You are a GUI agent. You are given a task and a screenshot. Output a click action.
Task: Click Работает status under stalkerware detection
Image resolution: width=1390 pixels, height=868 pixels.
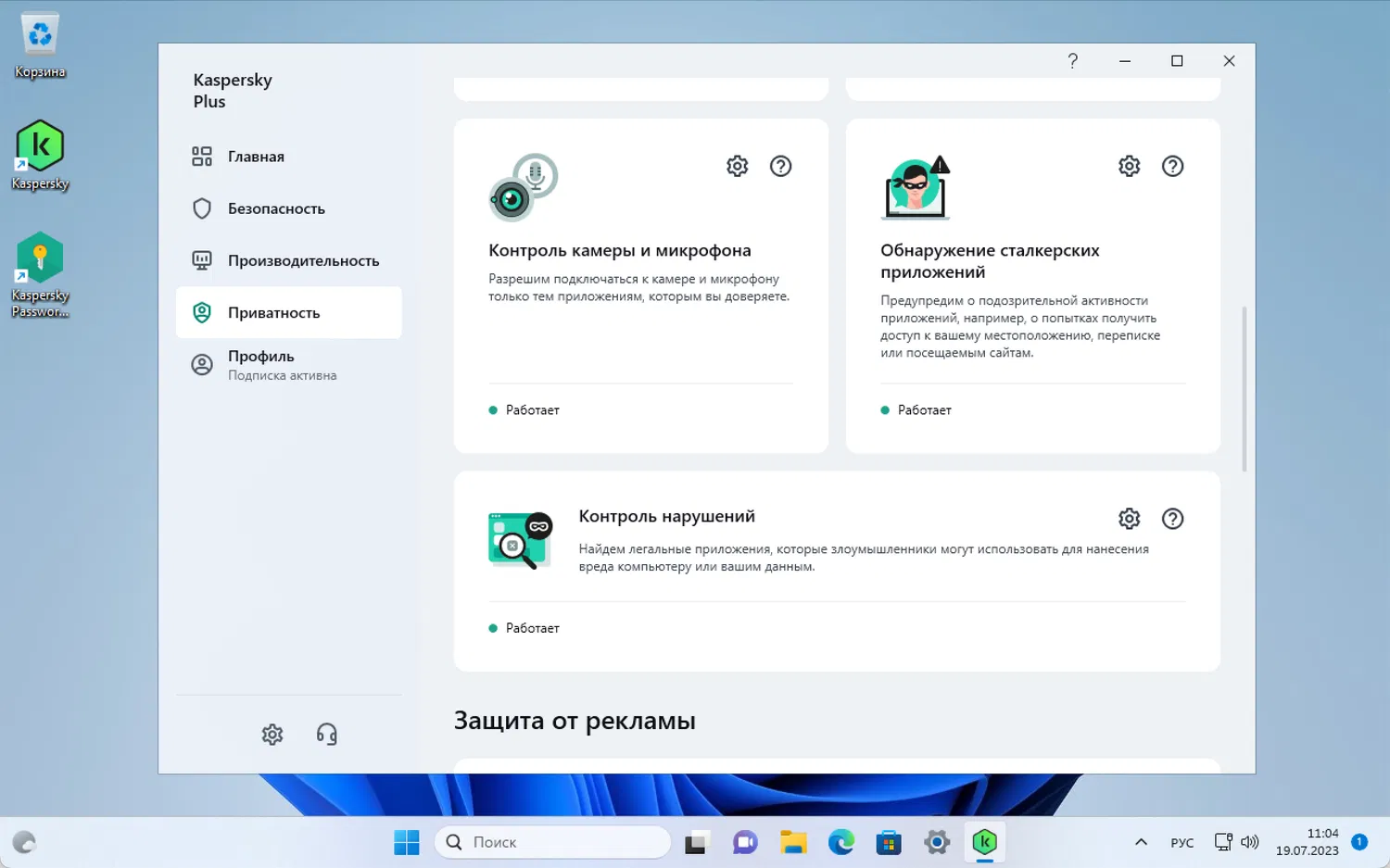(x=925, y=409)
